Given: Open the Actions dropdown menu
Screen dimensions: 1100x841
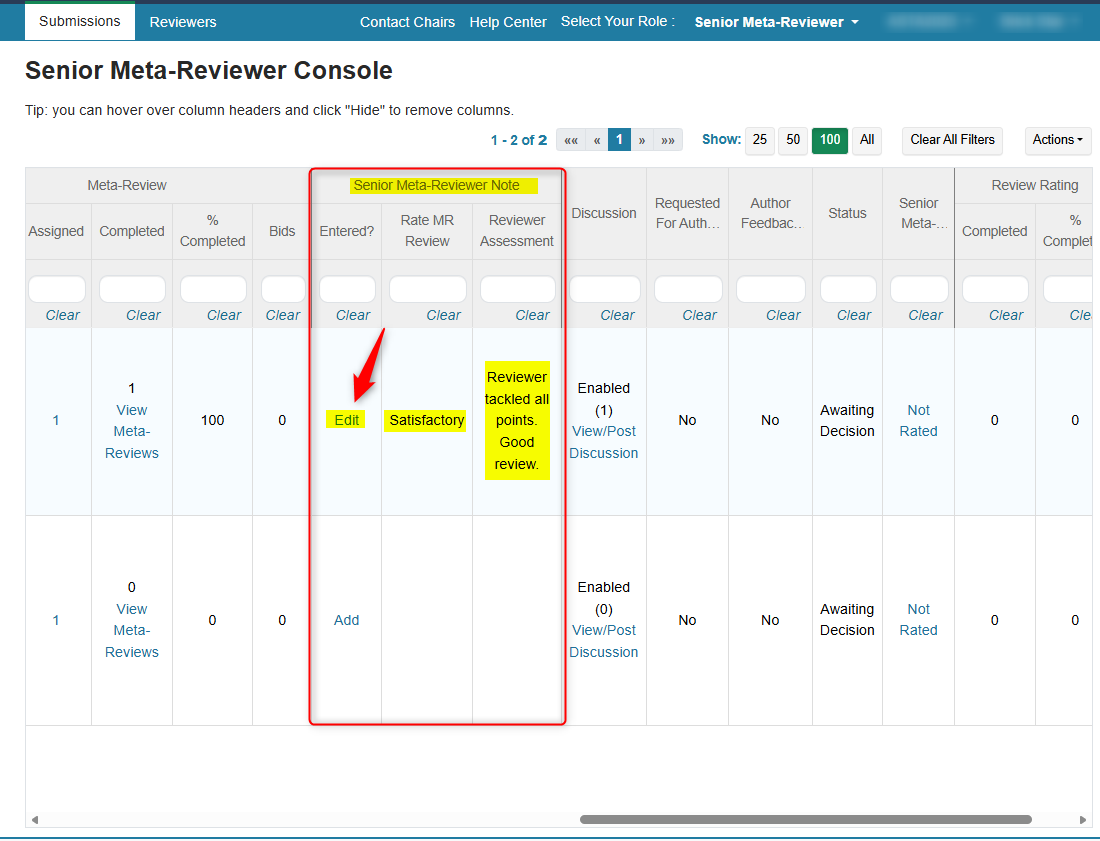Looking at the screenshot, I should click(1057, 140).
